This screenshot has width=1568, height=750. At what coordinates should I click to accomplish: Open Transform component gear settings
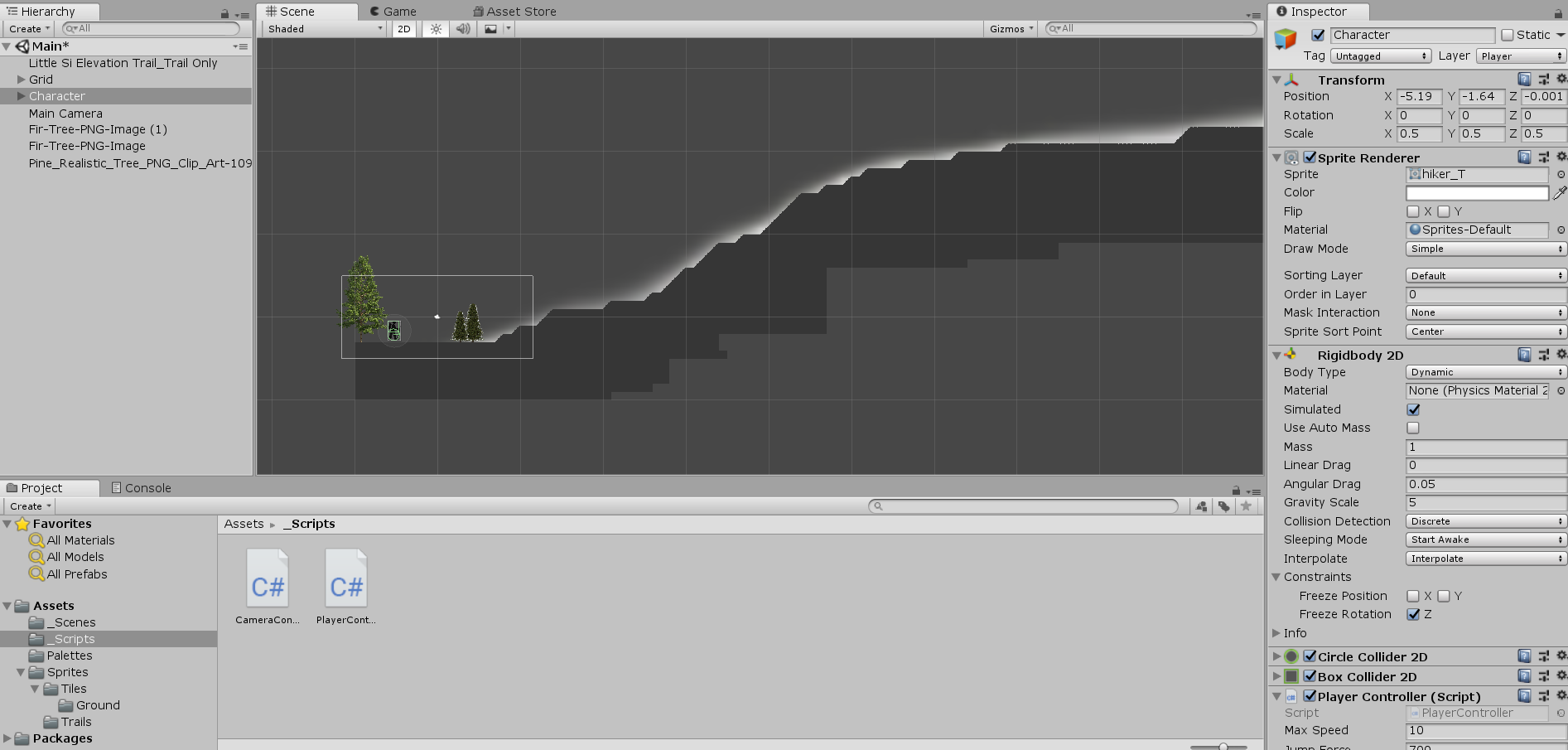(1561, 80)
